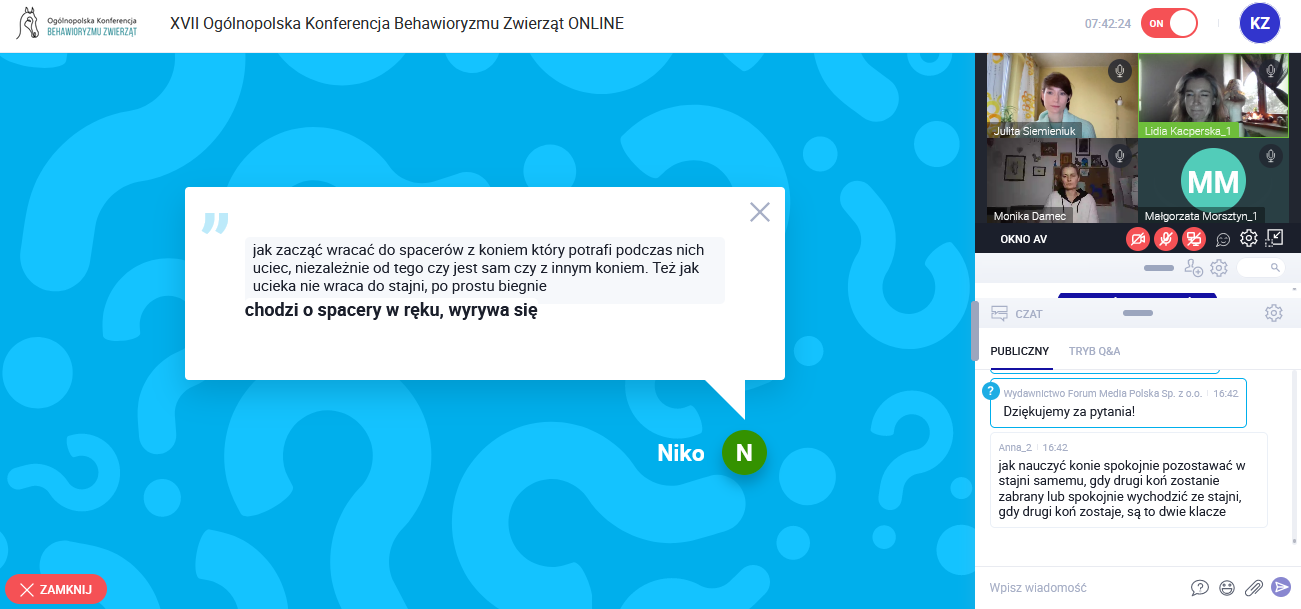The image size is (1301, 609).
Task: Toggle Małgorzata Morsztyn_1's microphone icon
Action: [1271, 155]
